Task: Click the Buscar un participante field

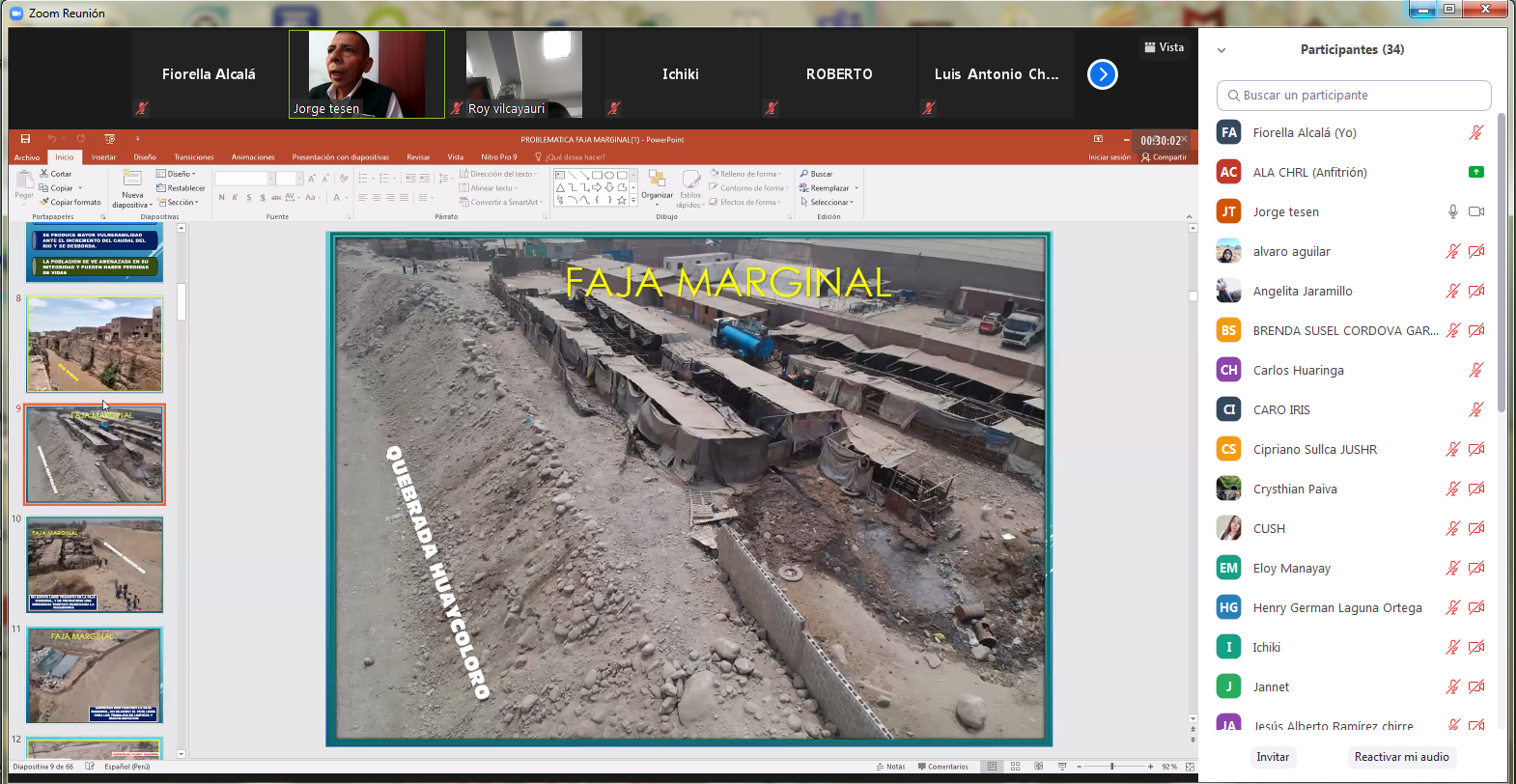Action: point(1354,96)
